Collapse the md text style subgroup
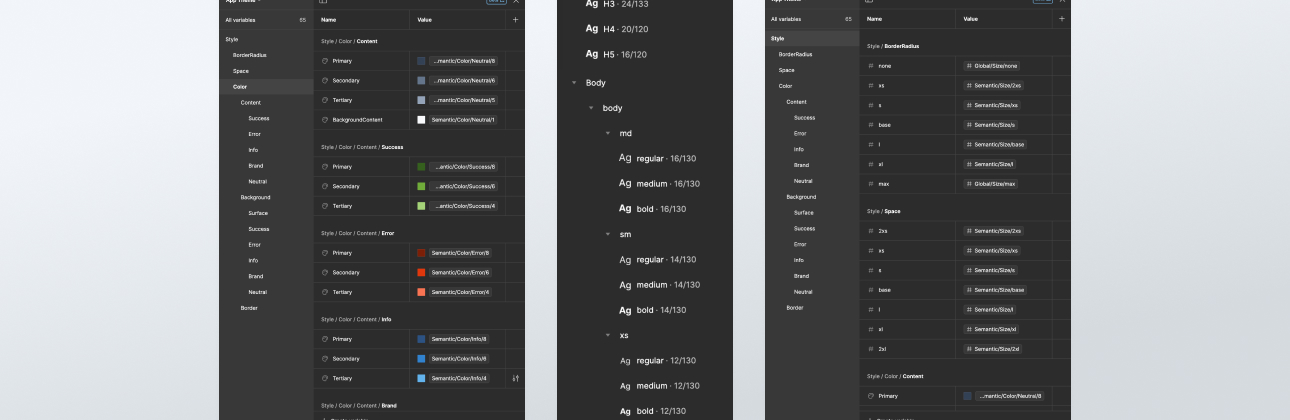Image resolution: width=1290 pixels, height=420 pixels. pyautogui.click(x=608, y=133)
